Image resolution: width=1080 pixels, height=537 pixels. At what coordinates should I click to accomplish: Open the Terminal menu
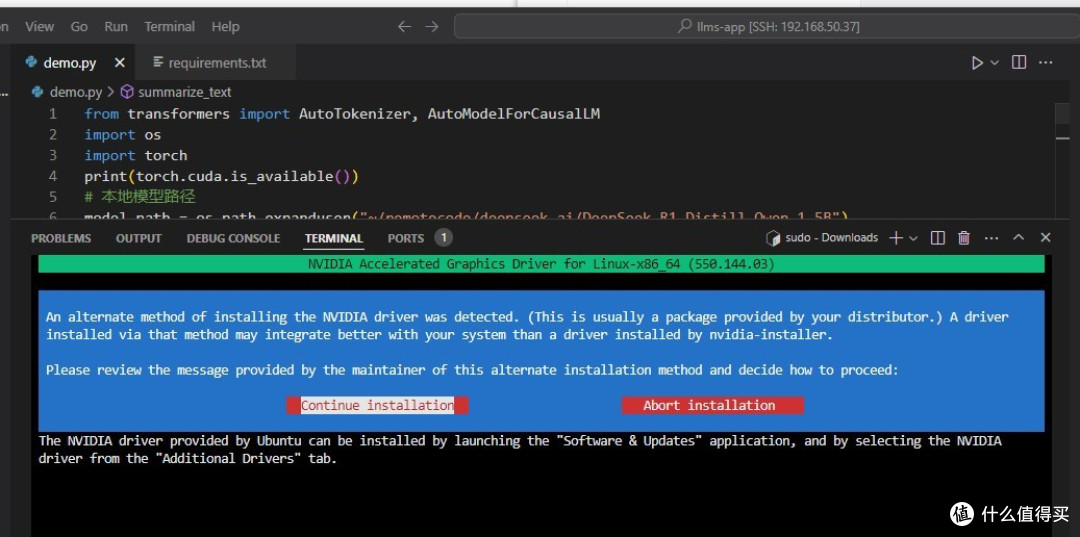click(x=169, y=27)
